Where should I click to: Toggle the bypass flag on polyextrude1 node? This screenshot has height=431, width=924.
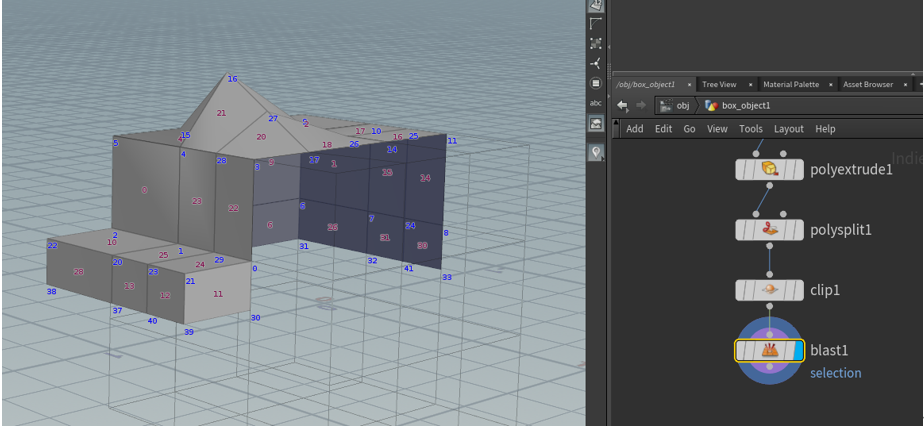tap(742, 169)
